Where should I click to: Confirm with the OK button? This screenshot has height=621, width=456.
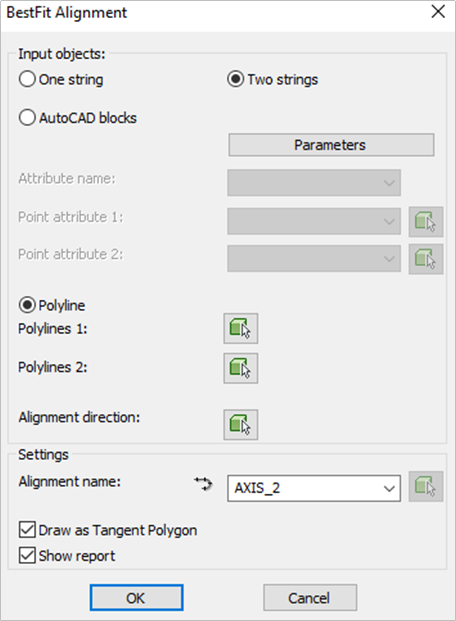[136, 598]
